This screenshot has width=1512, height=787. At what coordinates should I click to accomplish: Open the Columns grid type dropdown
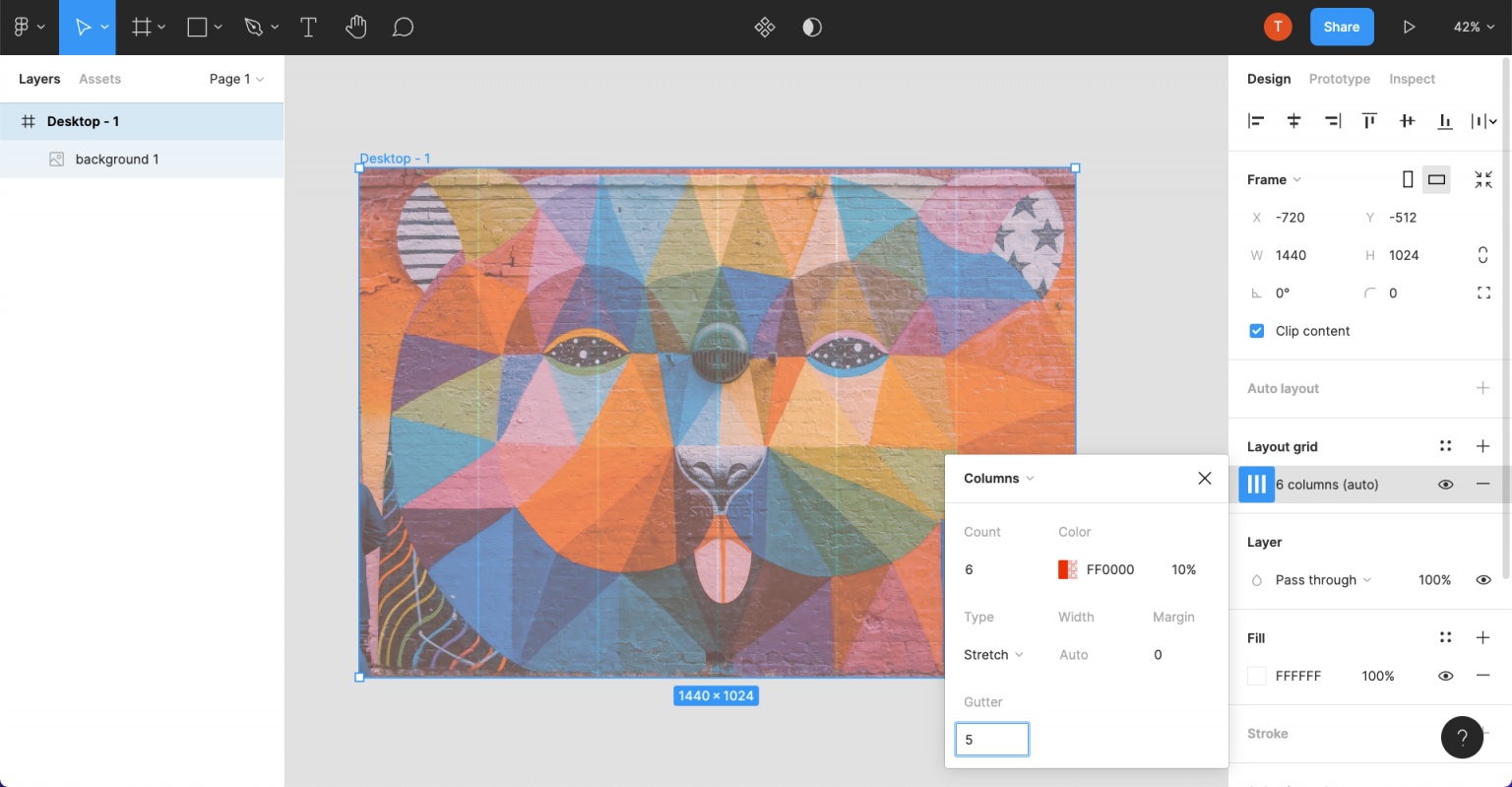pos(998,479)
